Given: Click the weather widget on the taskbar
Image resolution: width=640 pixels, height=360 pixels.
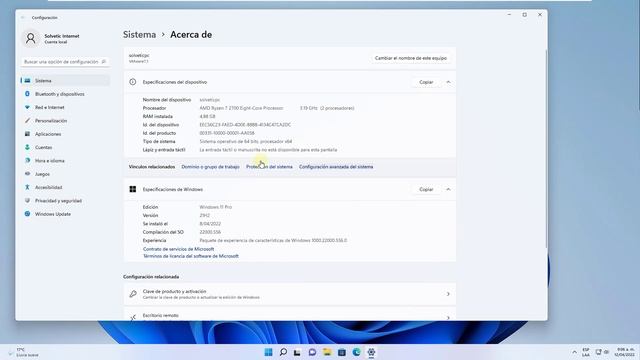Looking at the screenshot, I should point(24,352).
